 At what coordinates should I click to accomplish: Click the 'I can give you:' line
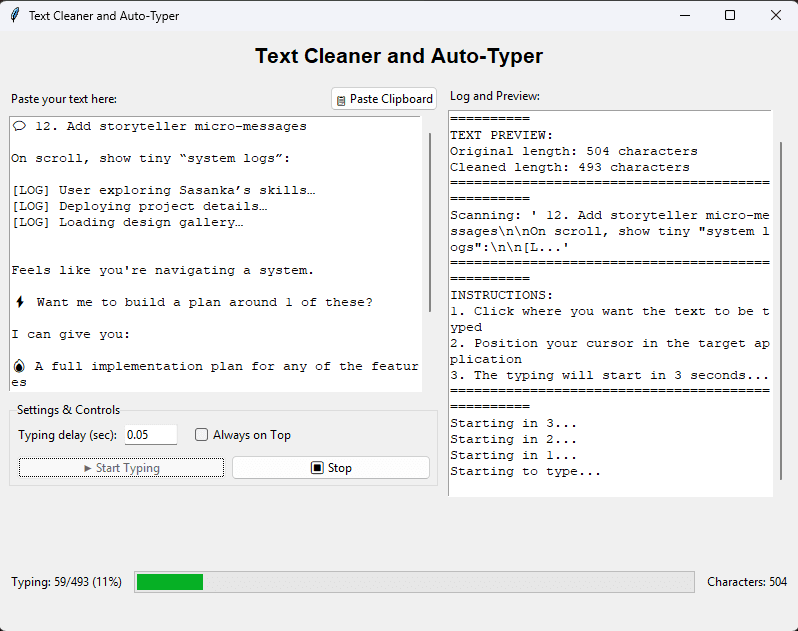tap(70, 334)
